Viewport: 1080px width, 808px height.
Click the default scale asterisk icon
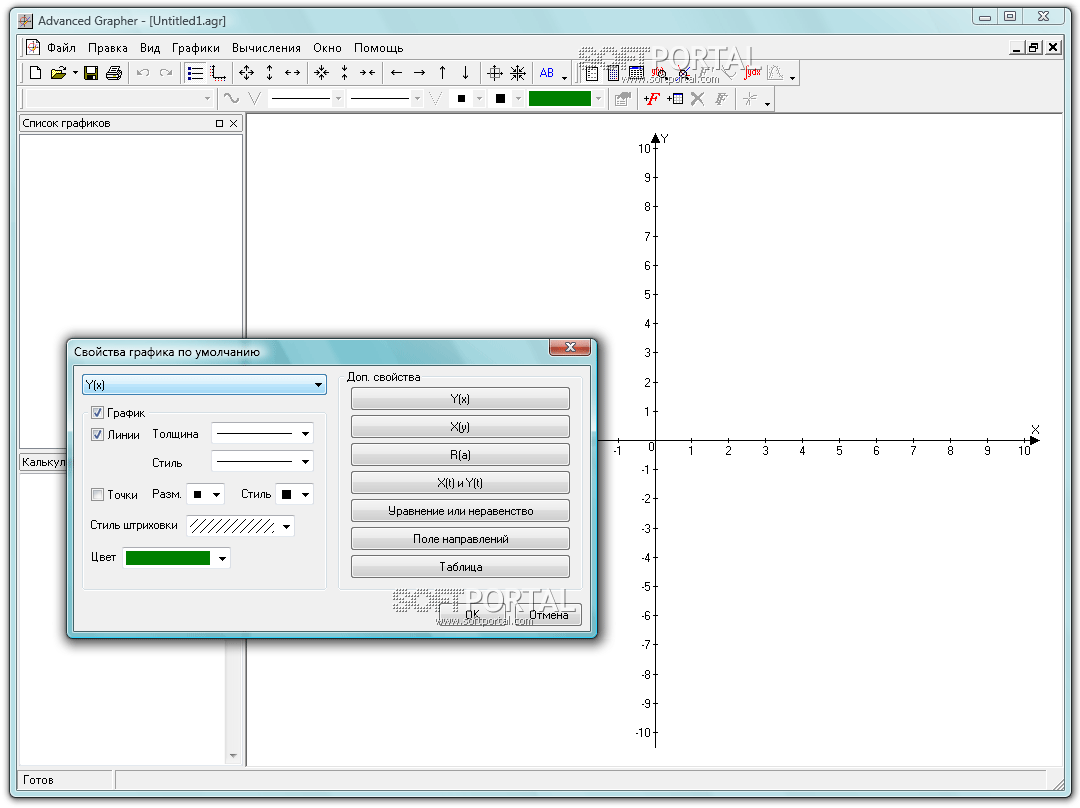coord(518,72)
